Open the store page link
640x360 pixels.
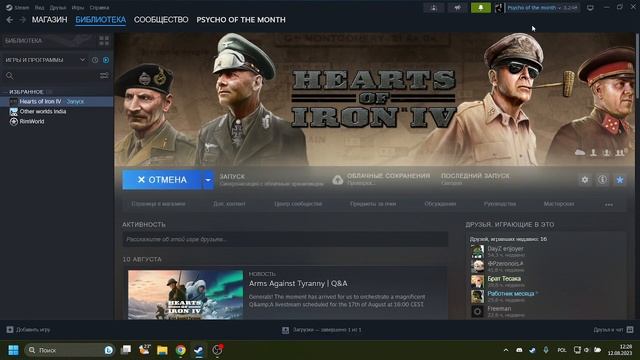point(158,204)
